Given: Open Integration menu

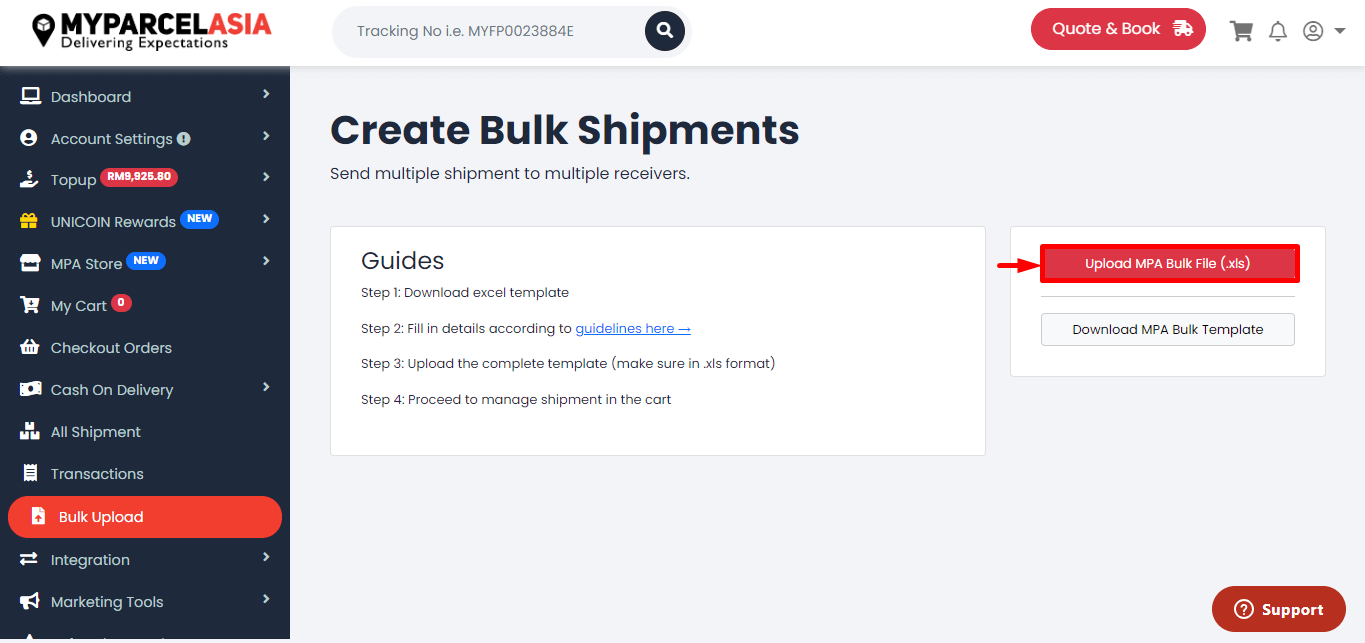Looking at the screenshot, I should 90,560.
